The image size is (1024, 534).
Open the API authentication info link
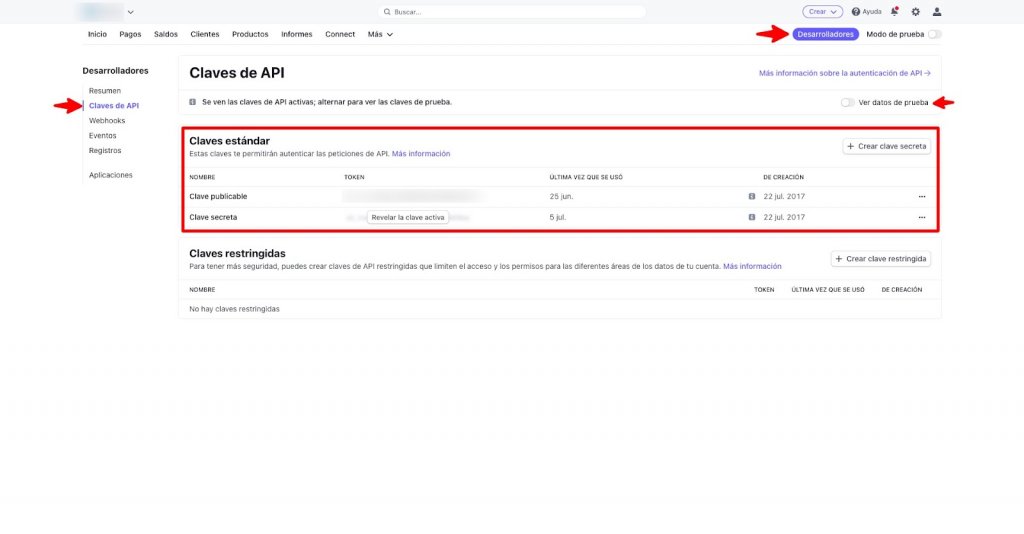click(x=844, y=73)
